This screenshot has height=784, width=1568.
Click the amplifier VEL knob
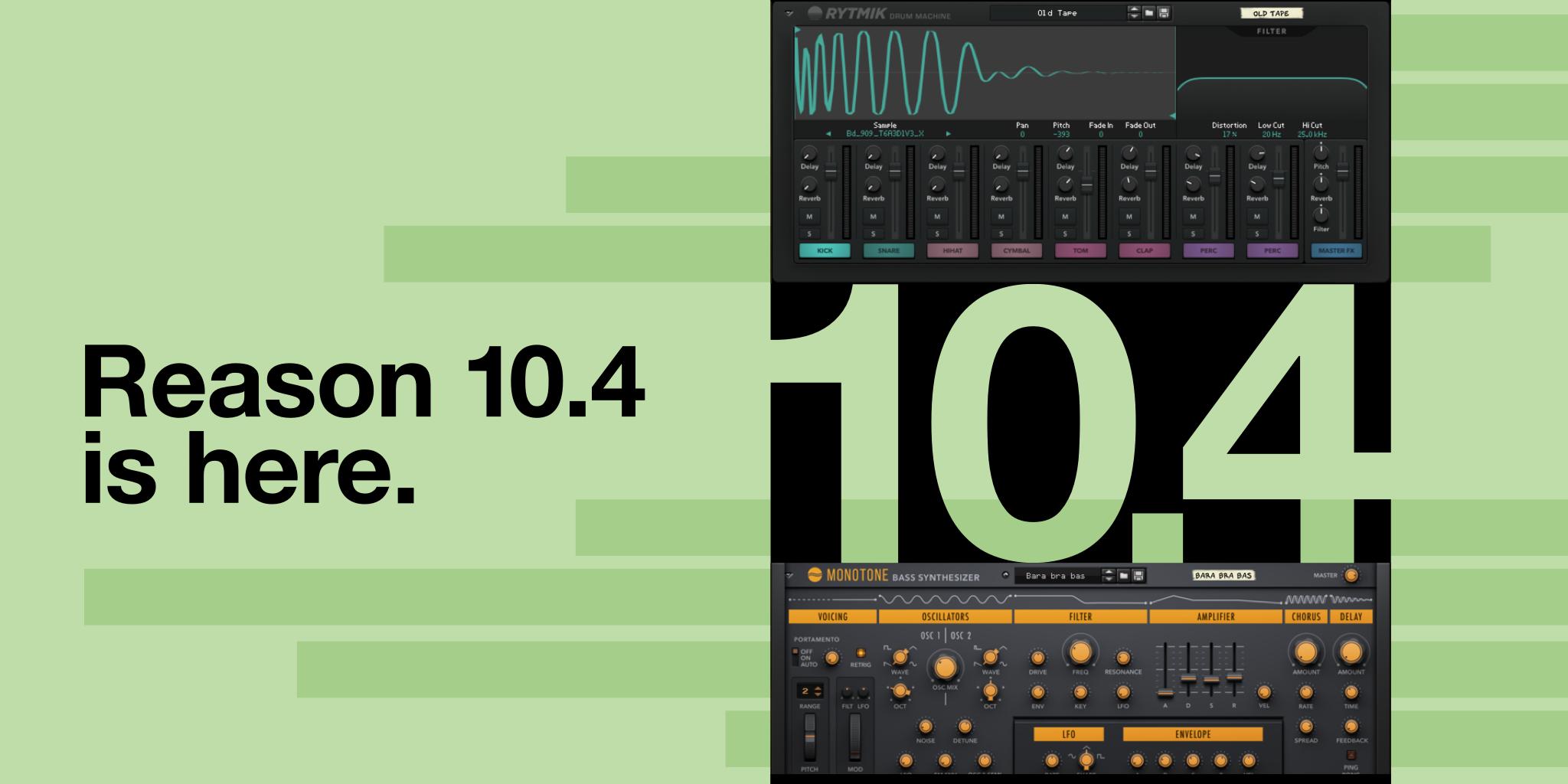pos(1264,693)
